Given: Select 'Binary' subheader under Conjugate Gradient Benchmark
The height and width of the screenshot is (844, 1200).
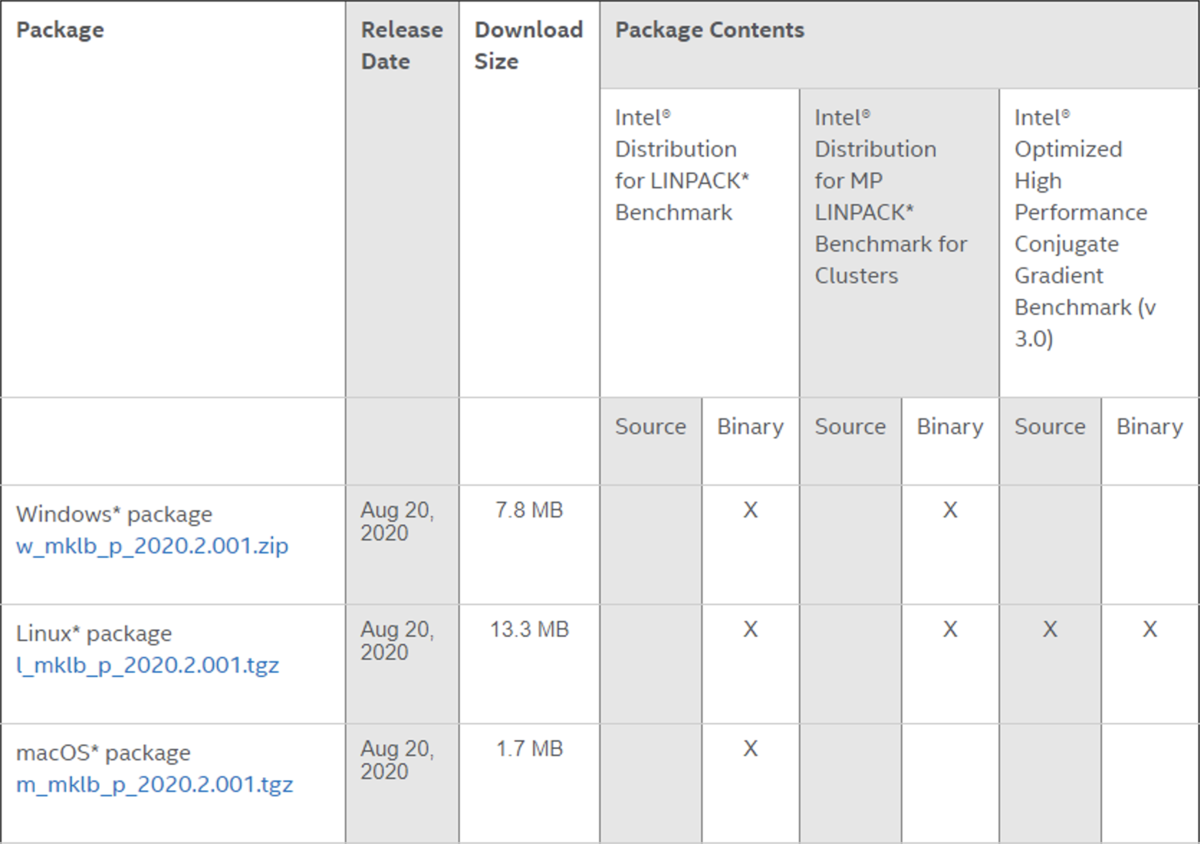Looking at the screenshot, I should pyautogui.click(x=1150, y=426).
